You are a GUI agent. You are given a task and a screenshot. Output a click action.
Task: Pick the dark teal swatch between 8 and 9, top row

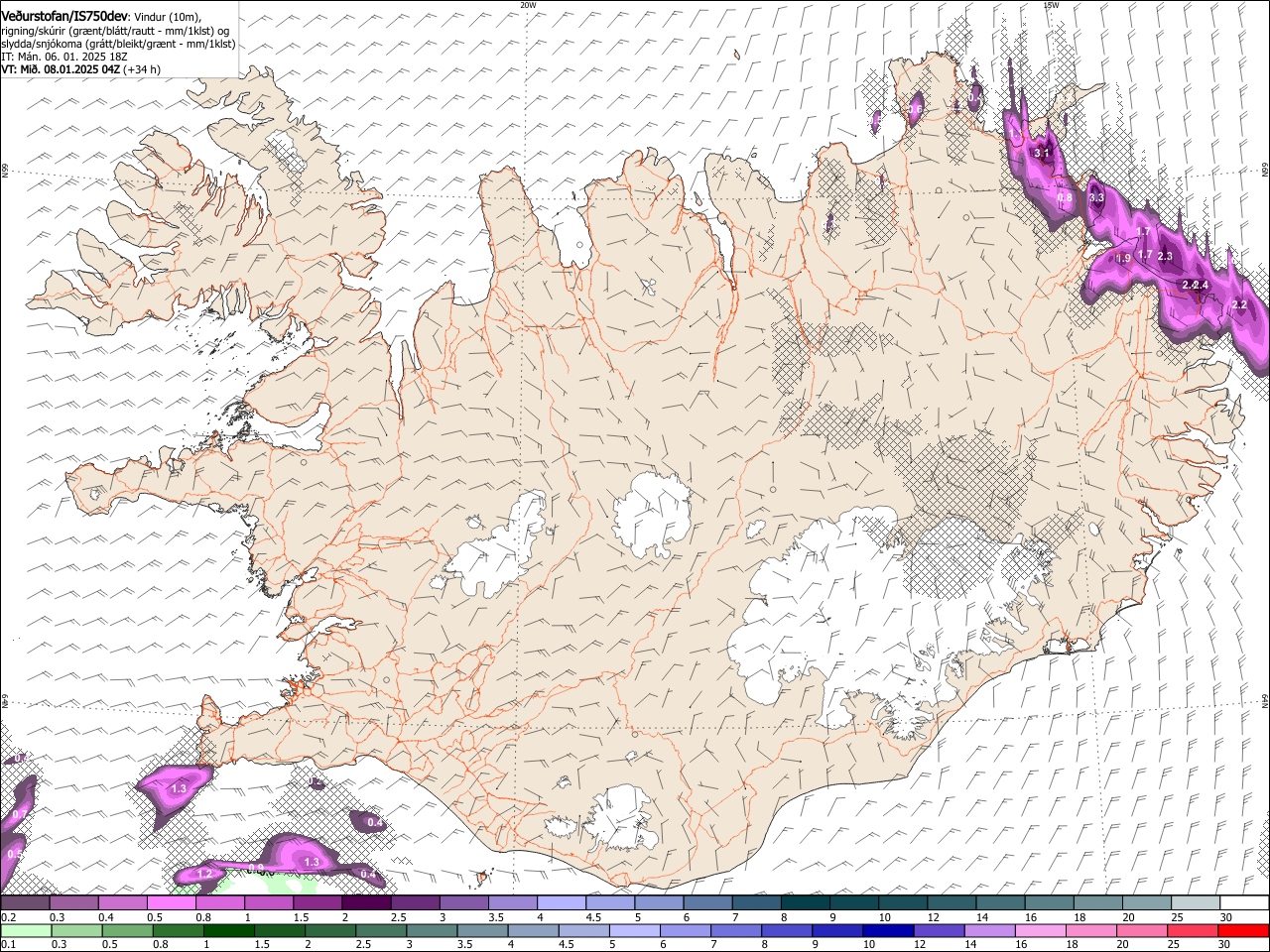(x=805, y=903)
